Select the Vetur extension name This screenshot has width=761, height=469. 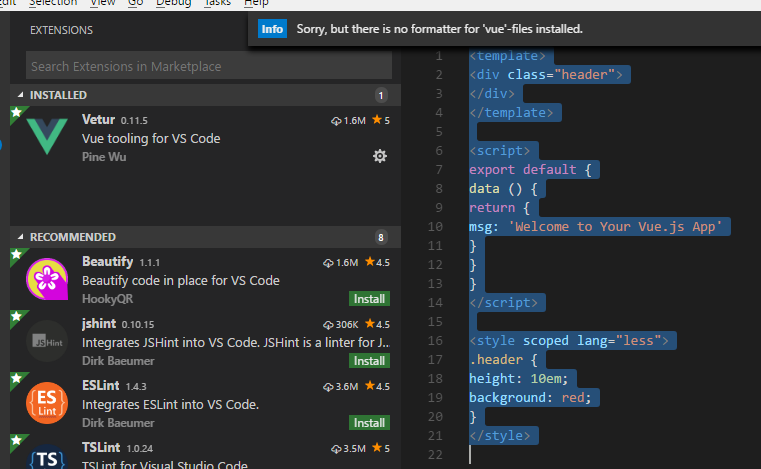(x=99, y=119)
